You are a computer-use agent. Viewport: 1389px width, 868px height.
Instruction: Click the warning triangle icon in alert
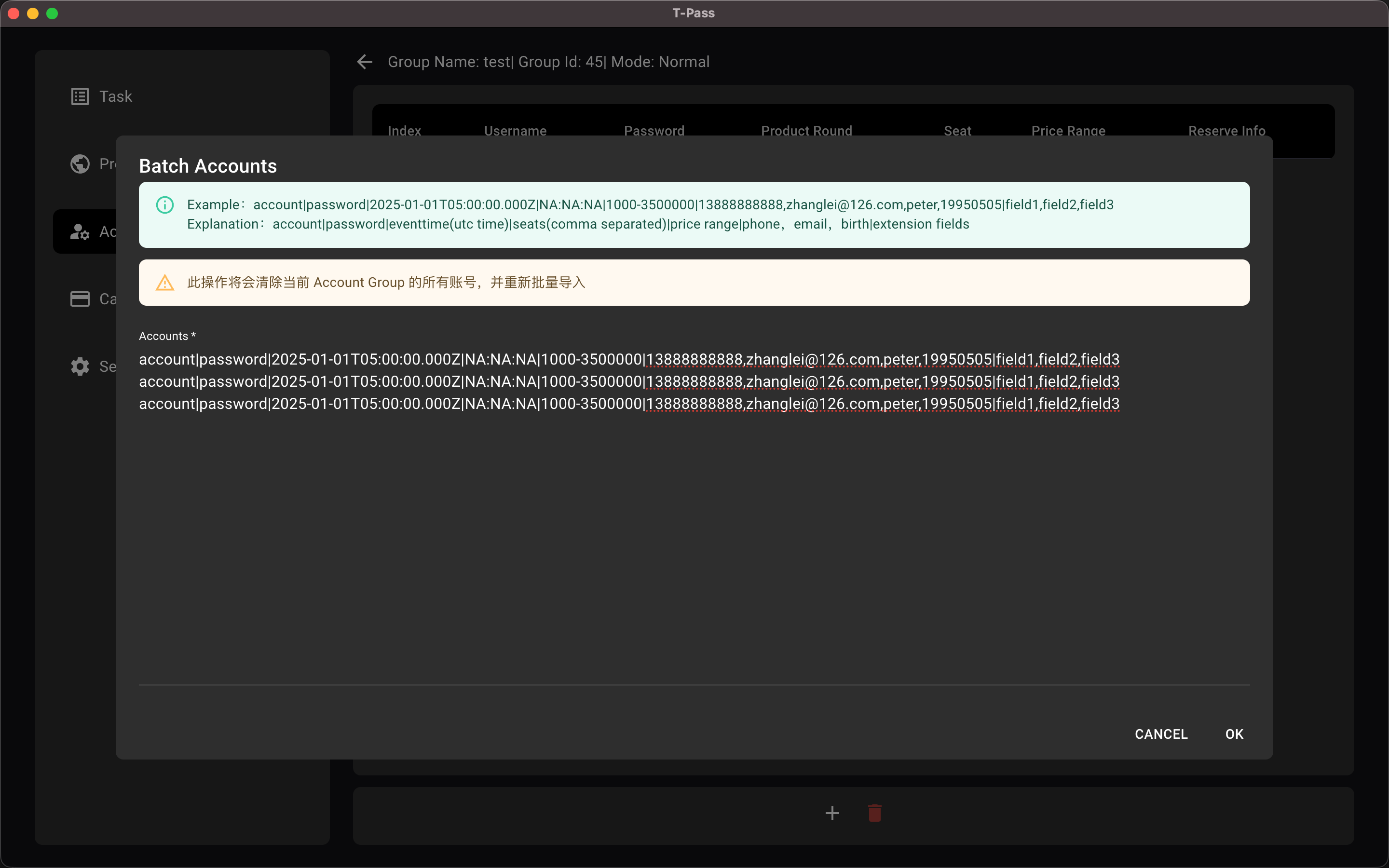[x=165, y=283]
